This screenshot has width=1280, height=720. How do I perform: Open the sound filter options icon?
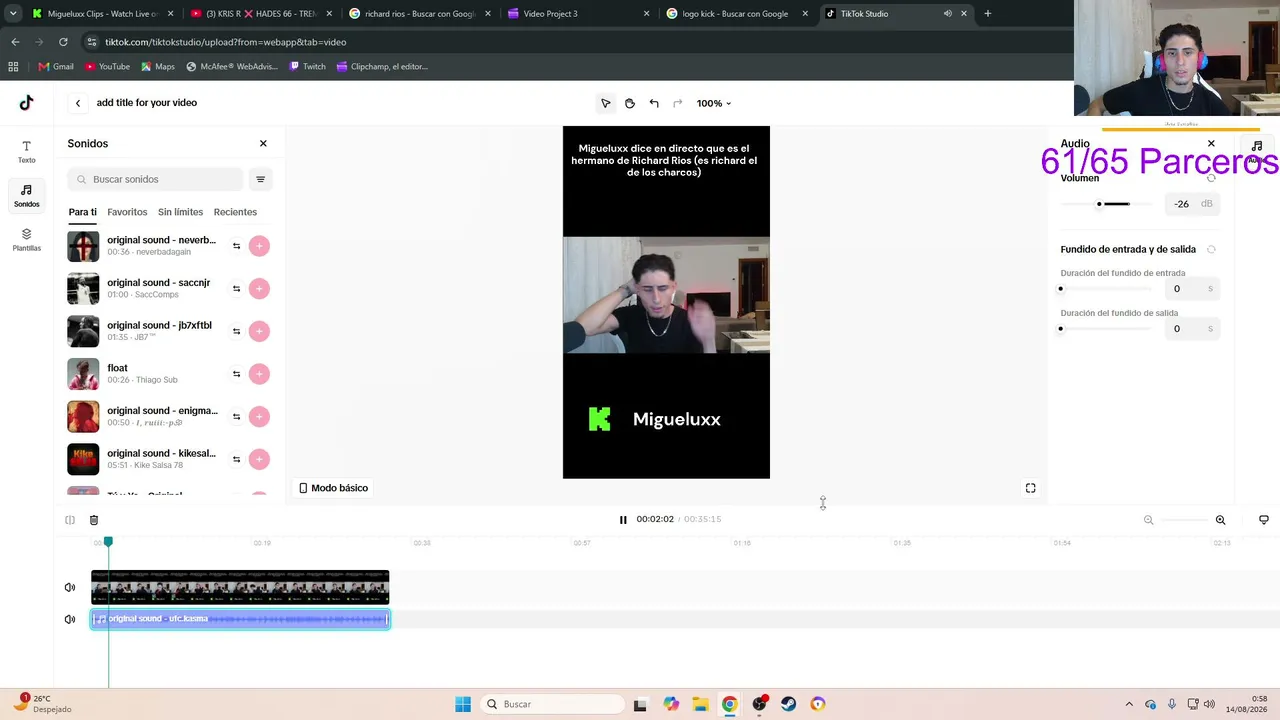(260, 179)
